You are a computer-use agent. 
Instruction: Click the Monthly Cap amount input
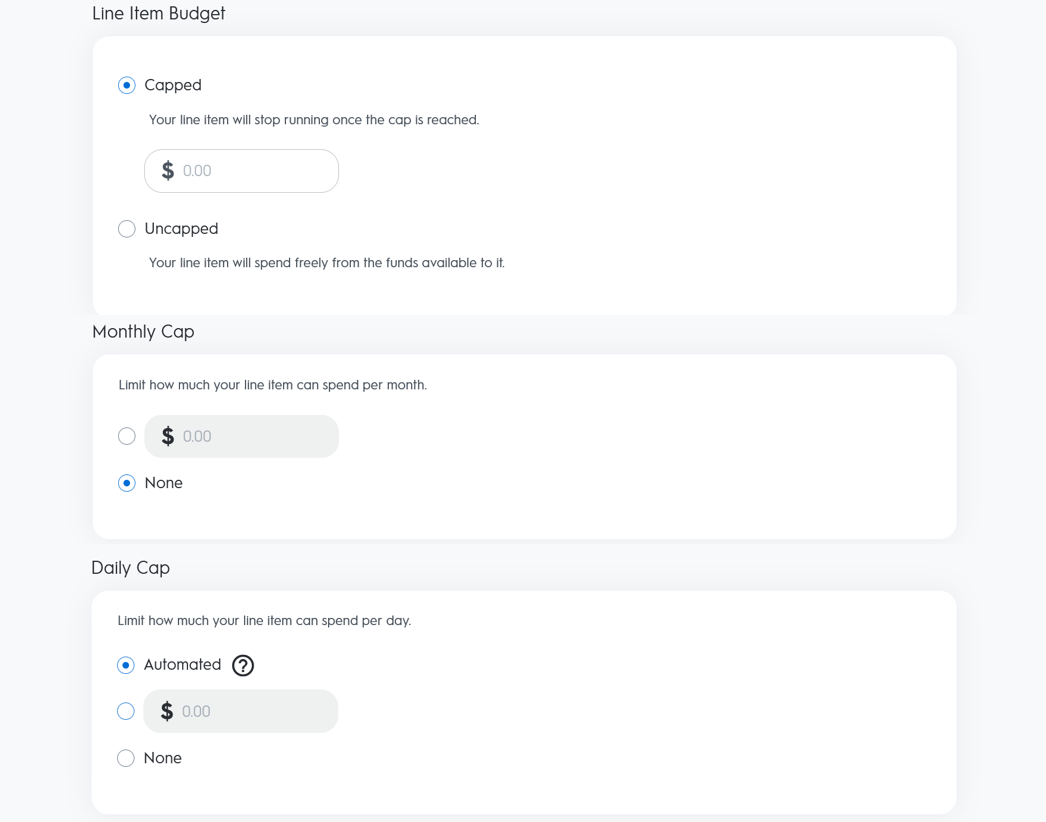pos(255,437)
